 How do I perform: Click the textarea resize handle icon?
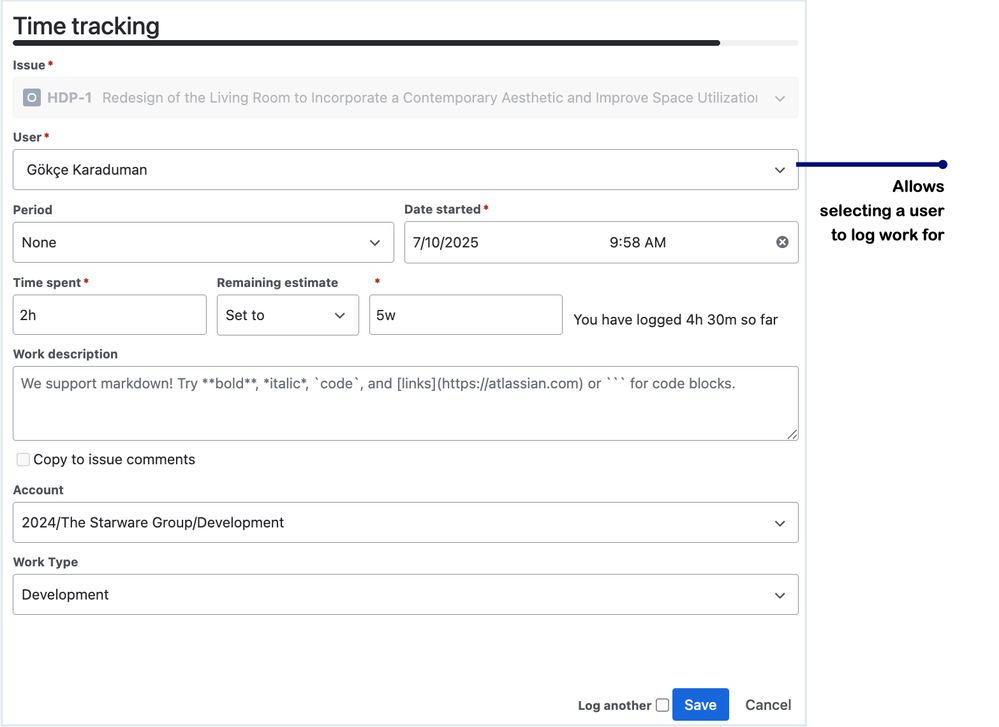click(791, 434)
